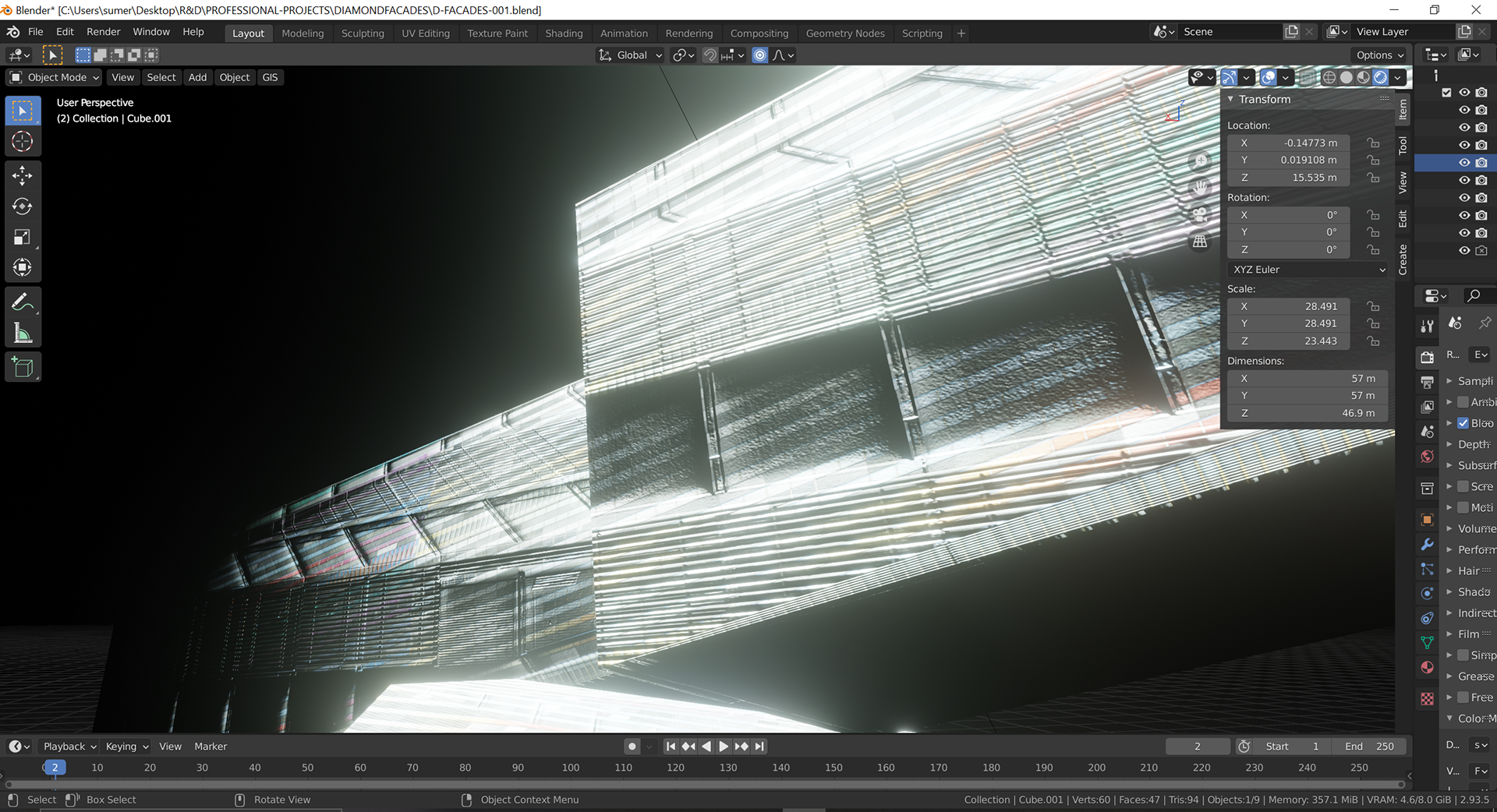Pick the Annotate pencil tool

coord(23,302)
